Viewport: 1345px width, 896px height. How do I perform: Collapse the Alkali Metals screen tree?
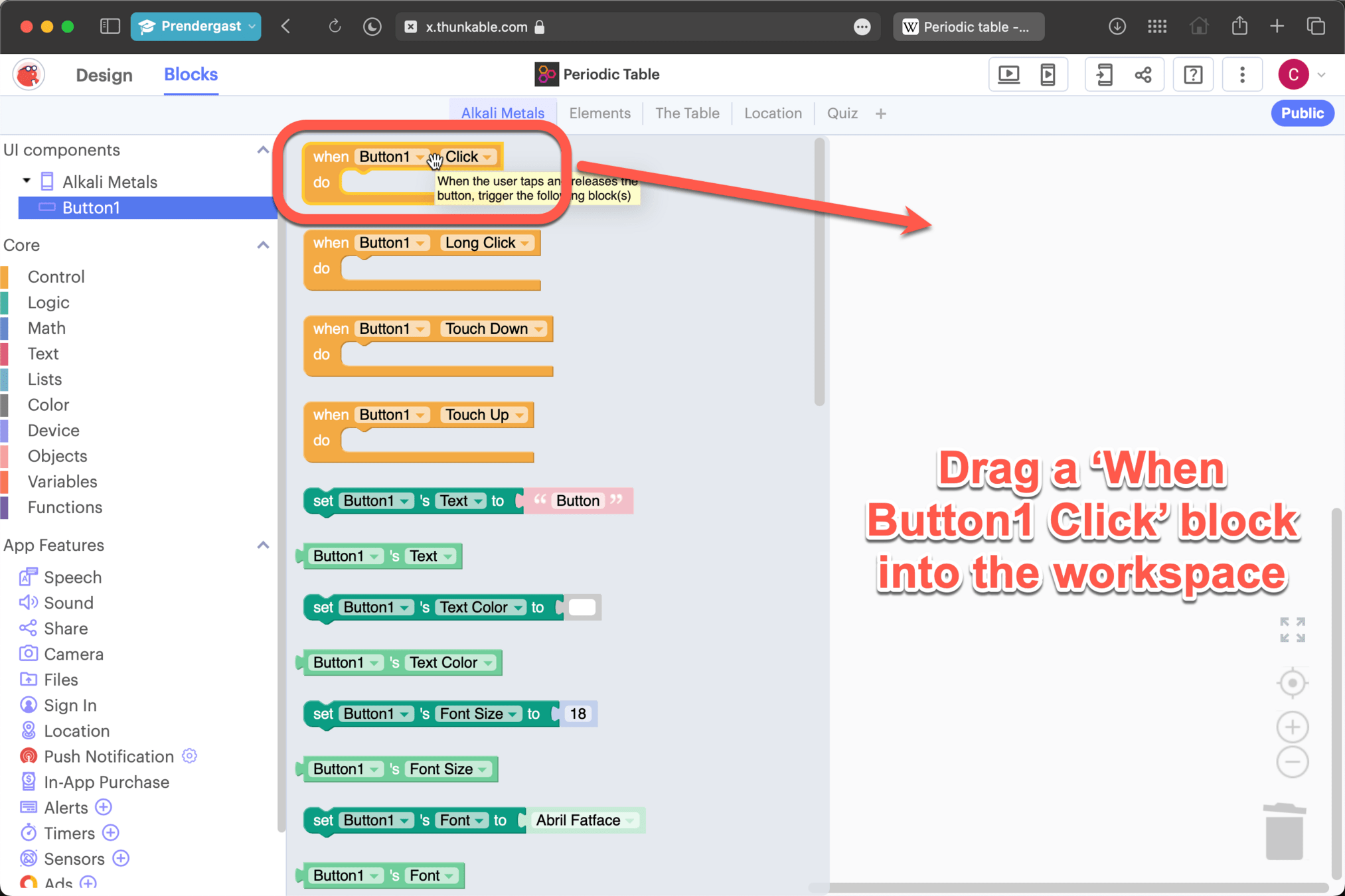[27, 181]
